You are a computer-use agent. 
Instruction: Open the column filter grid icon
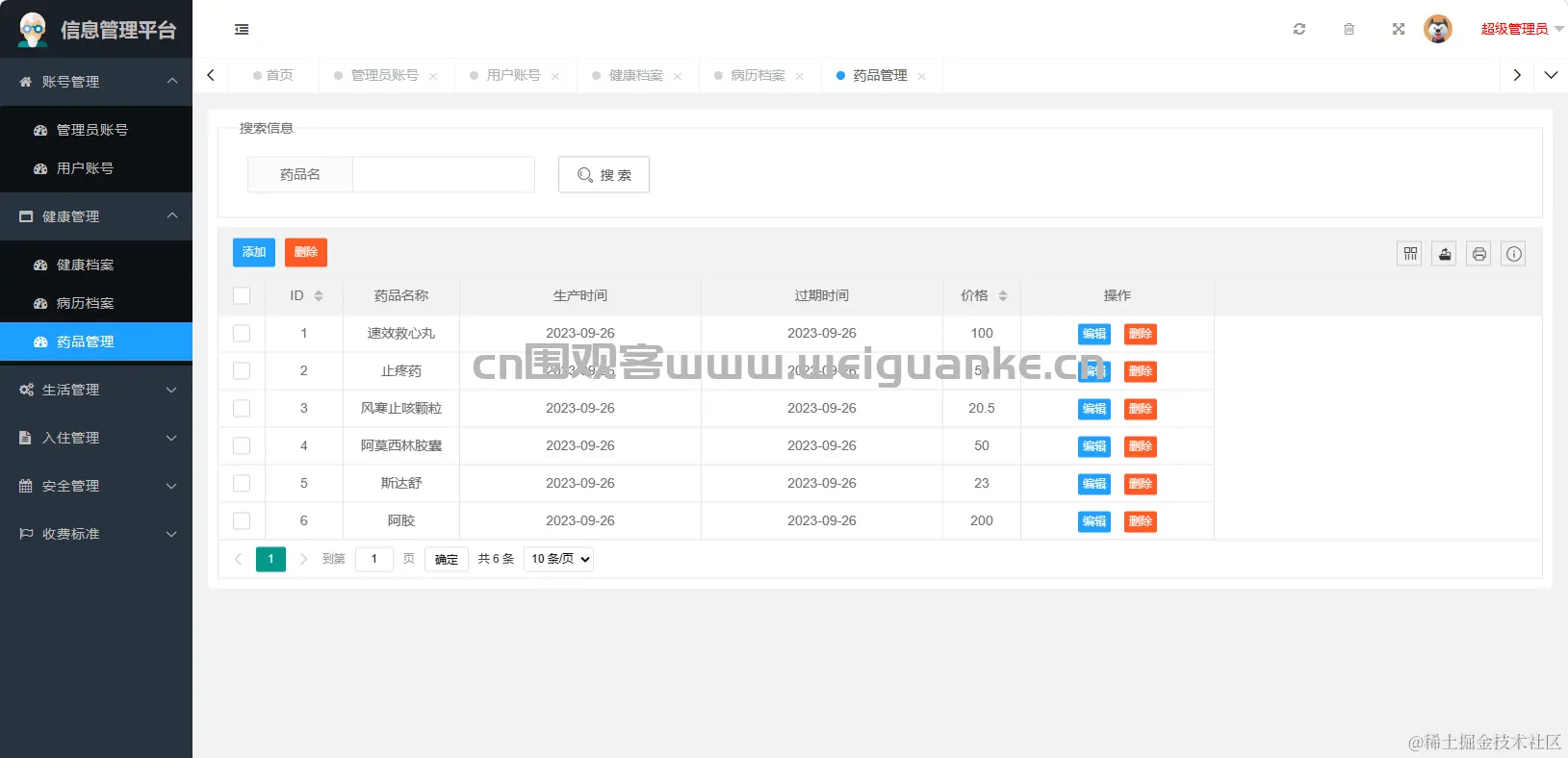(1410, 254)
